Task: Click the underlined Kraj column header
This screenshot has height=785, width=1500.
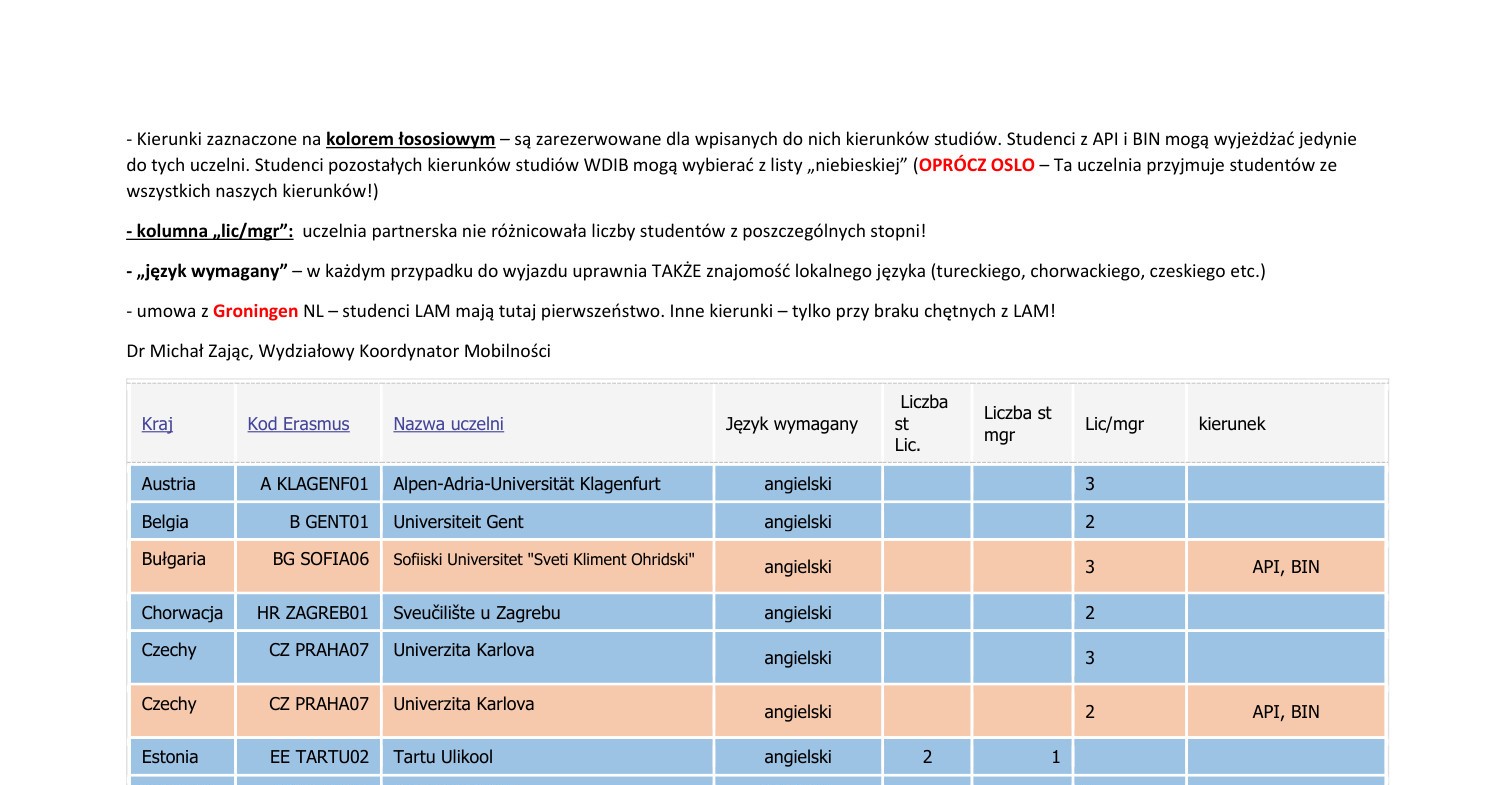Action: [157, 424]
